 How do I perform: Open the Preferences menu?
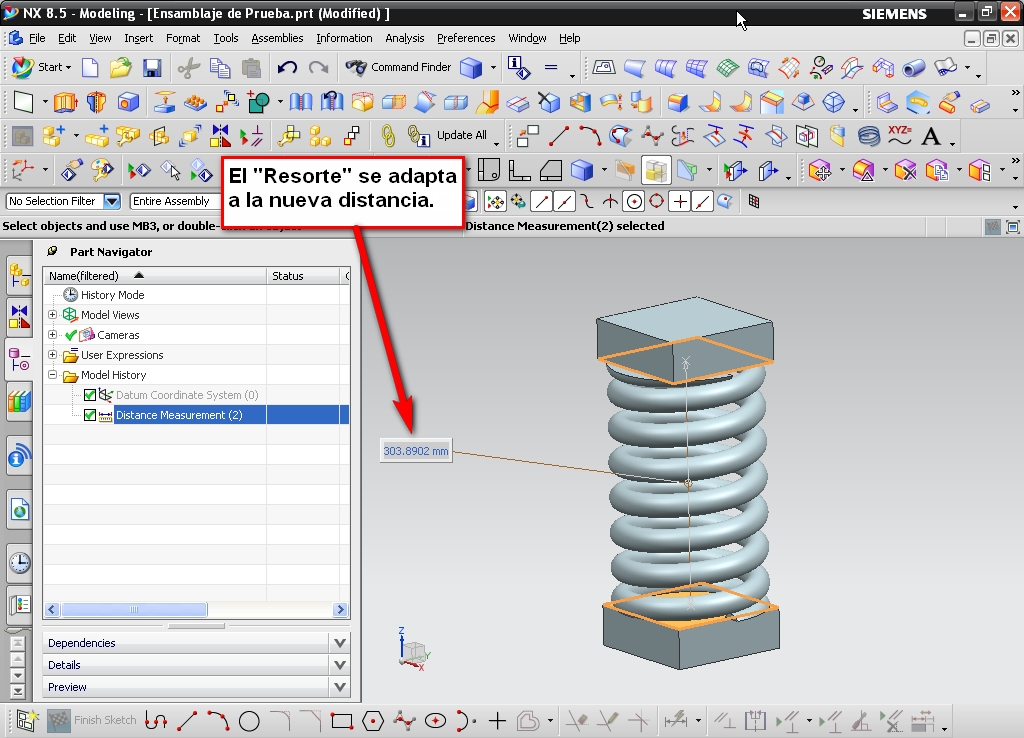(465, 38)
